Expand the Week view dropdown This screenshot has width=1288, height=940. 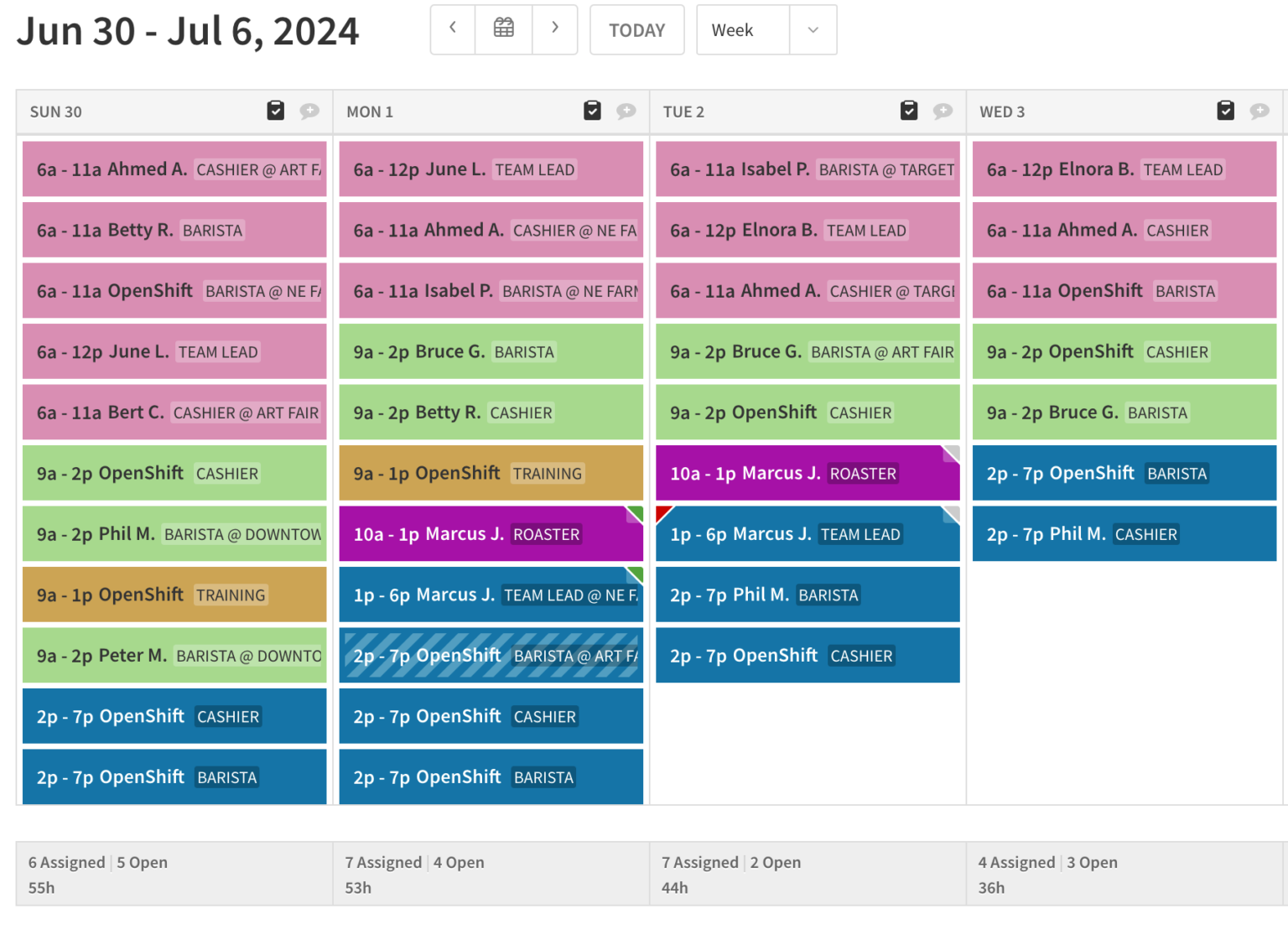point(813,29)
